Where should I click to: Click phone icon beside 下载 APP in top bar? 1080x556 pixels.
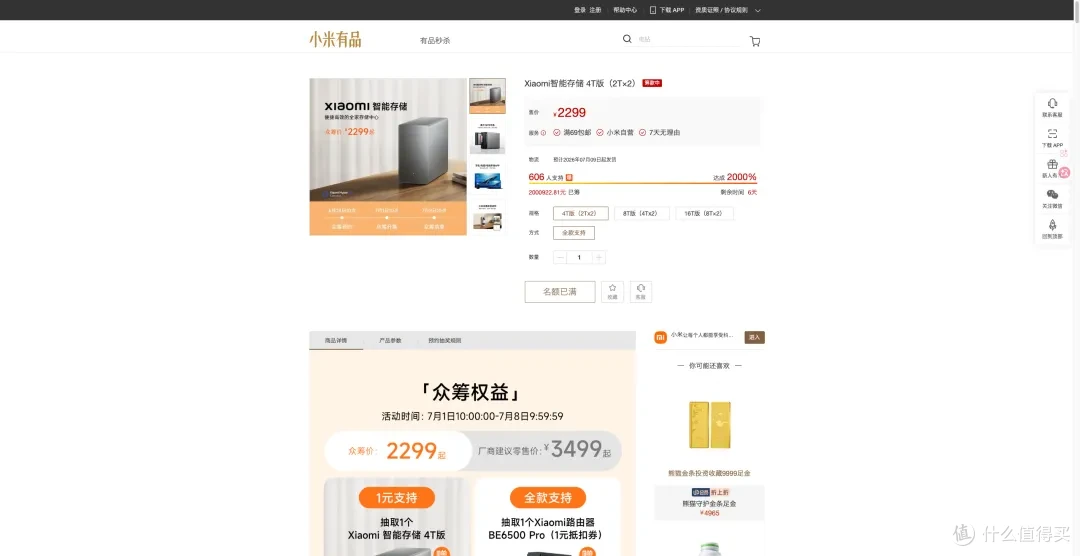pyautogui.click(x=652, y=10)
